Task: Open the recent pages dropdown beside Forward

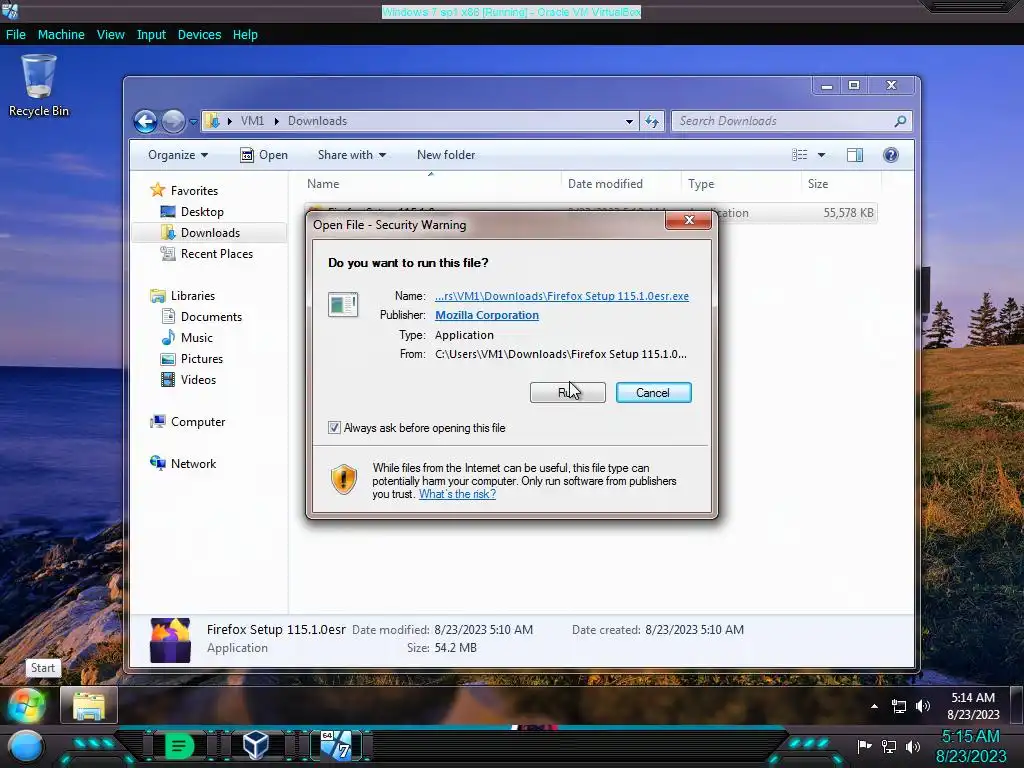Action: (193, 121)
